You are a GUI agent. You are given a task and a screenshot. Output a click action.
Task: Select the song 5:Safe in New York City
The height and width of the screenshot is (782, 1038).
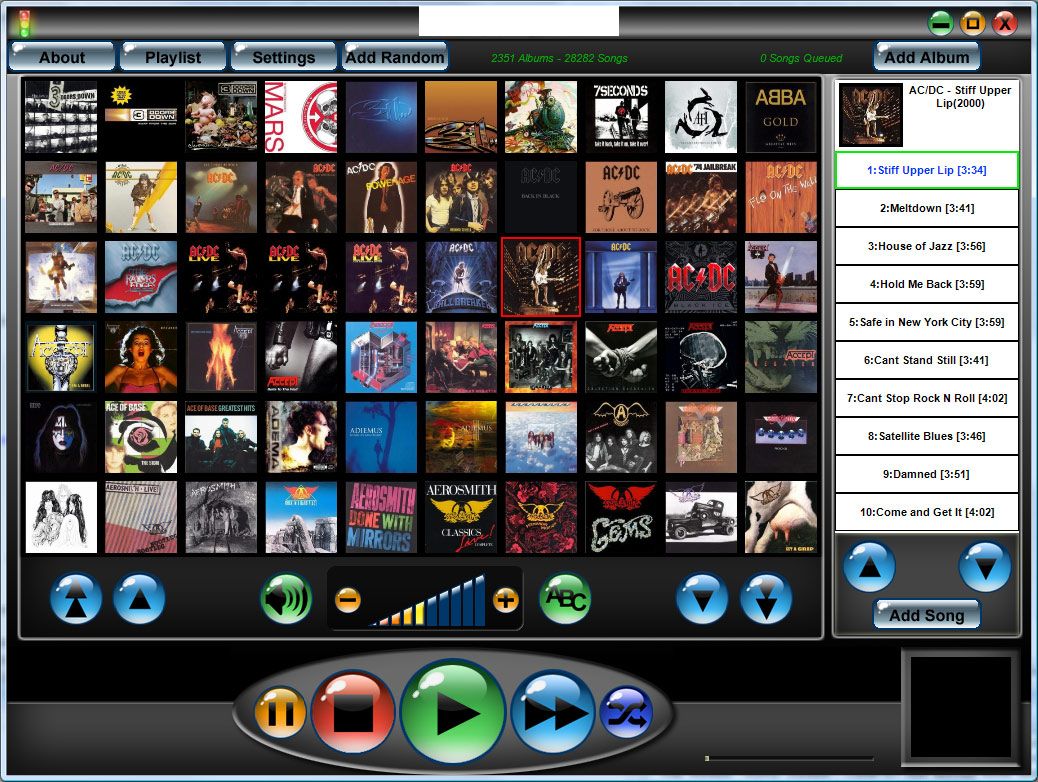[926, 322]
